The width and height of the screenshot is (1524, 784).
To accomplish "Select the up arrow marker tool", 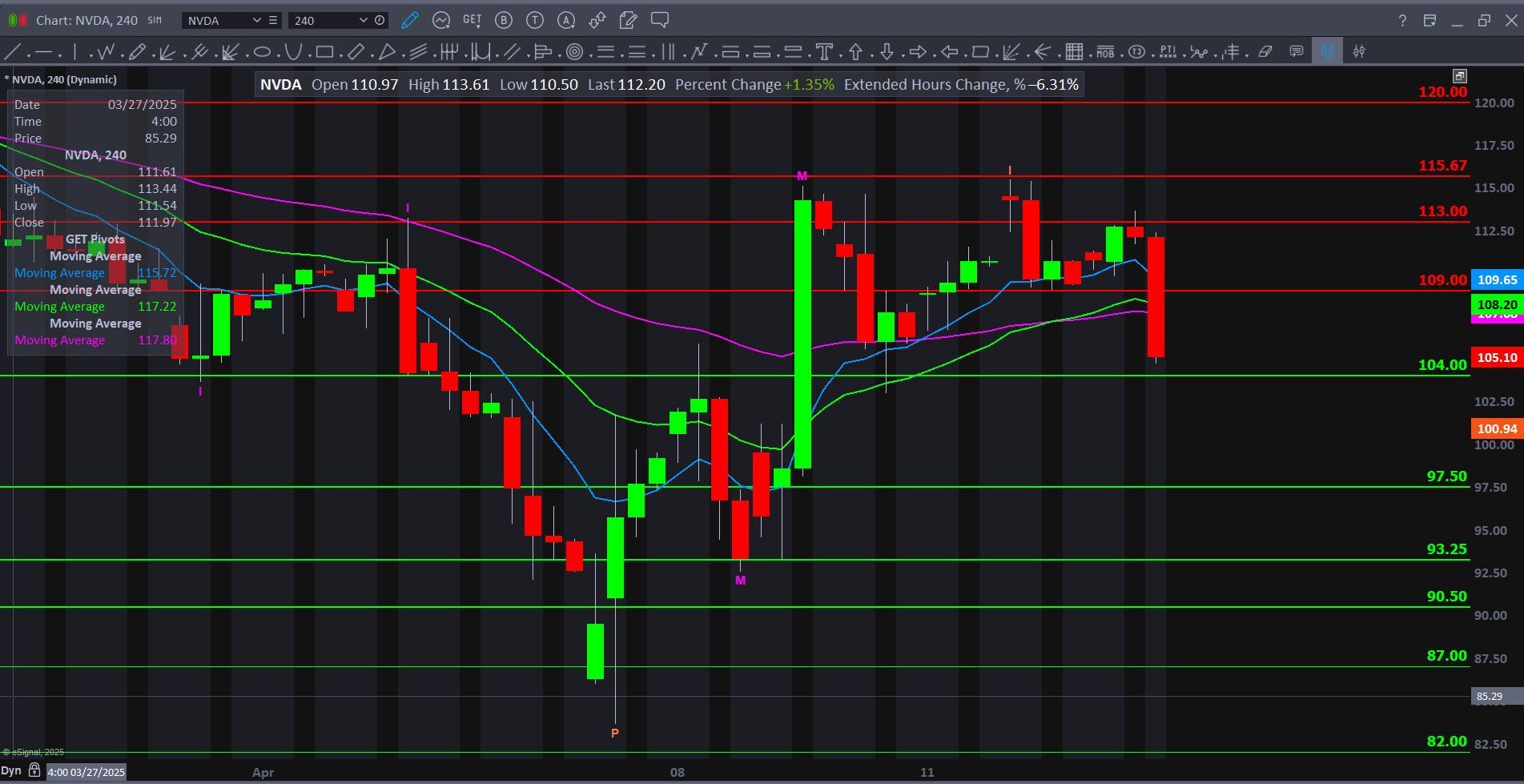I will [855, 52].
